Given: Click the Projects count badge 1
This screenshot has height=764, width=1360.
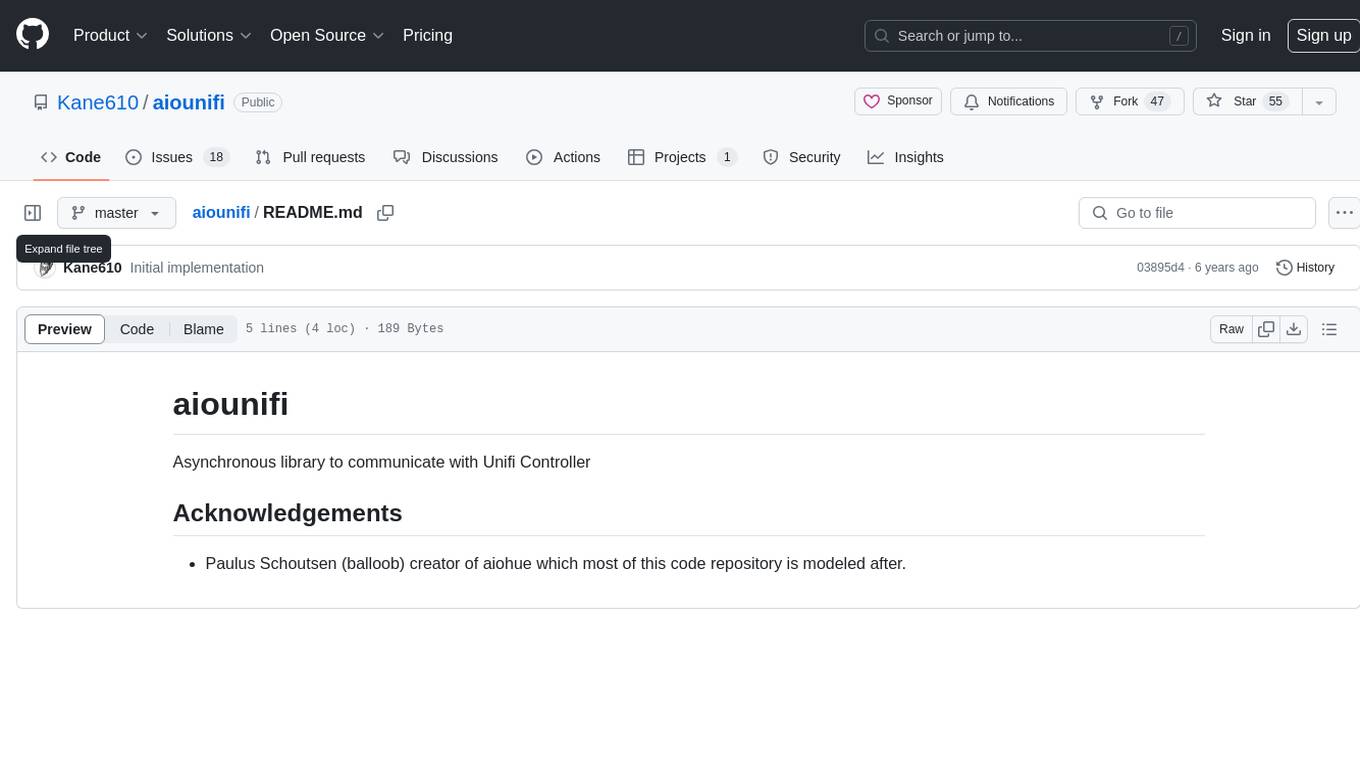Looking at the screenshot, I should 727,157.
